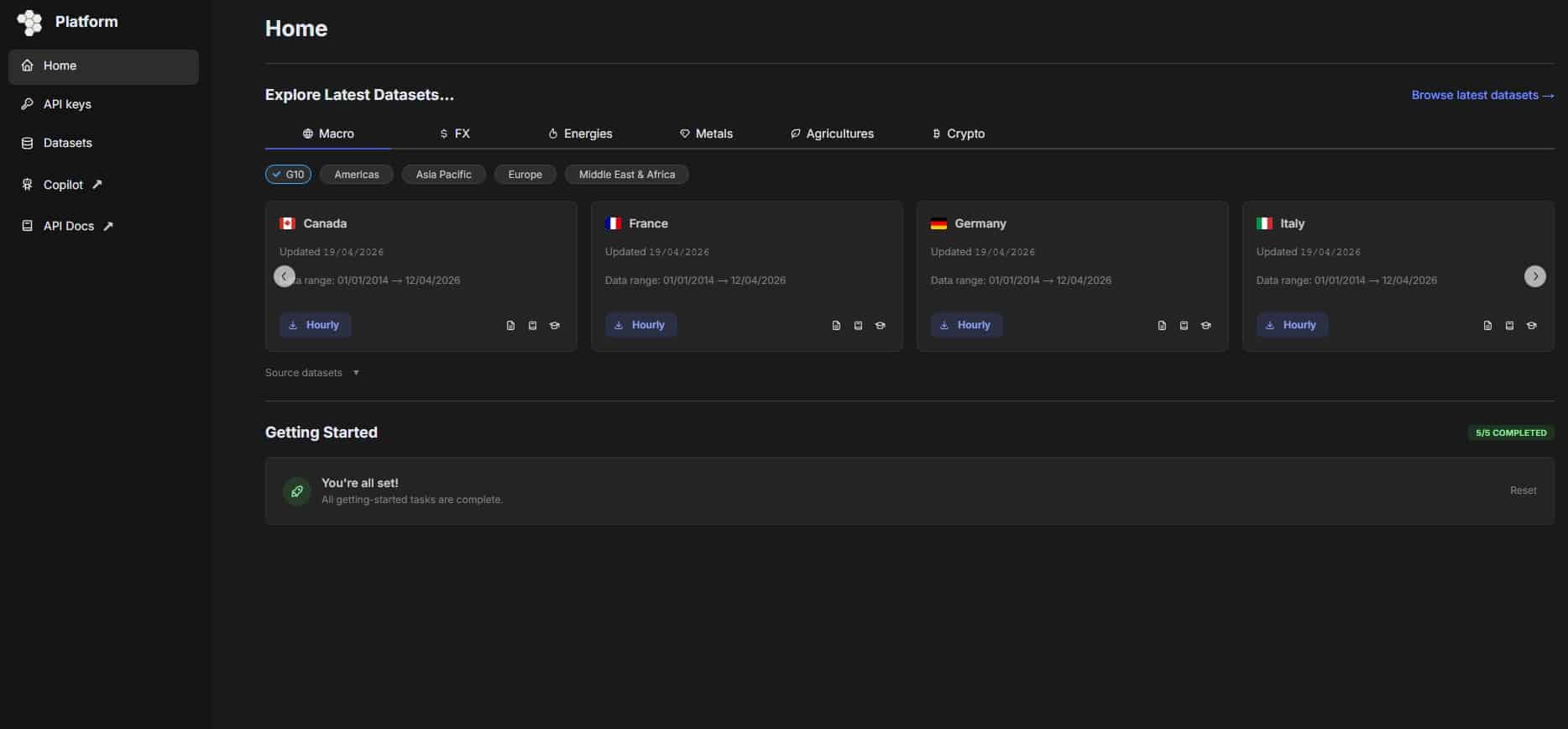Expand the Source datasets section
The height and width of the screenshot is (729, 1568).
pyautogui.click(x=311, y=373)
